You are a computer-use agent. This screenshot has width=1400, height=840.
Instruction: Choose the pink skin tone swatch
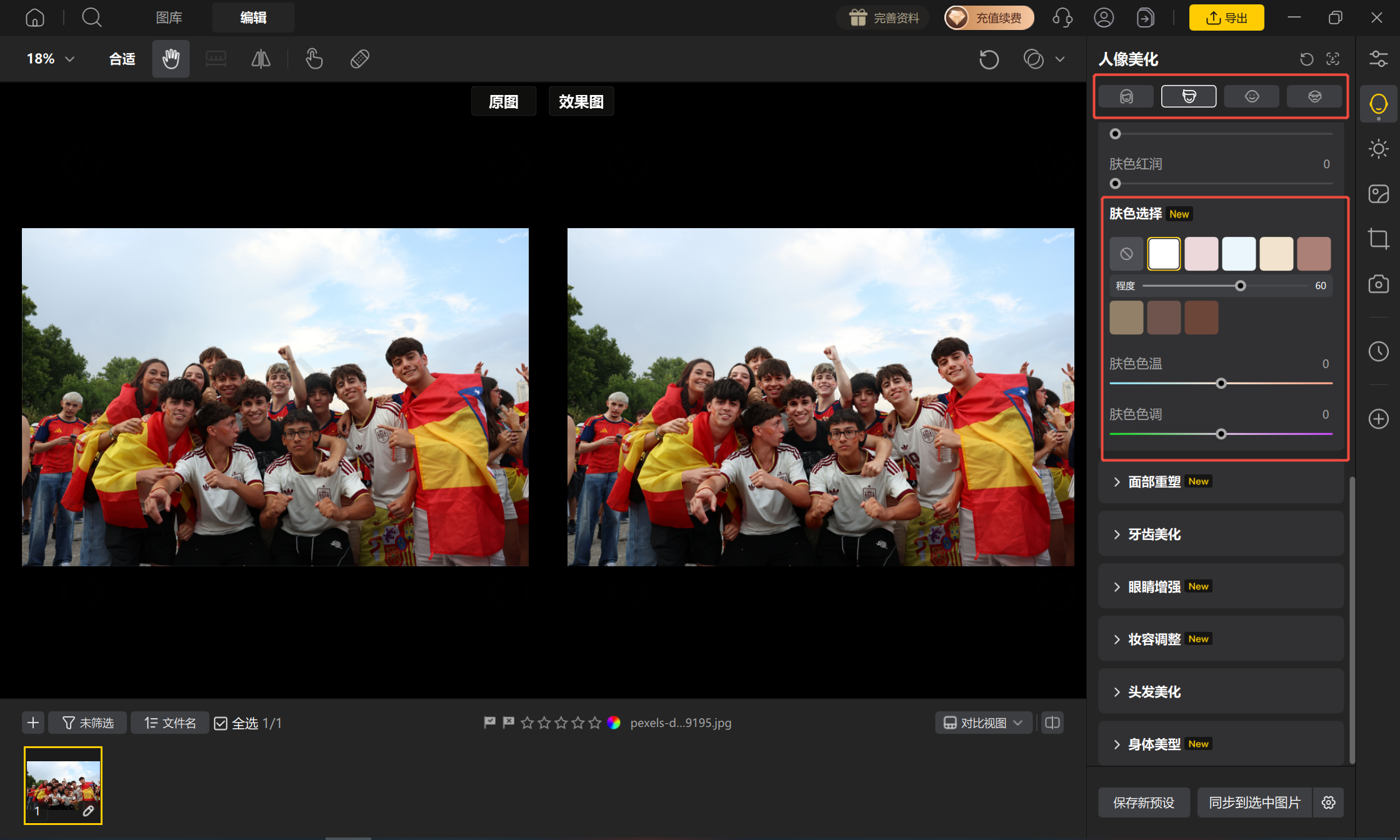tap(1201, 254)
